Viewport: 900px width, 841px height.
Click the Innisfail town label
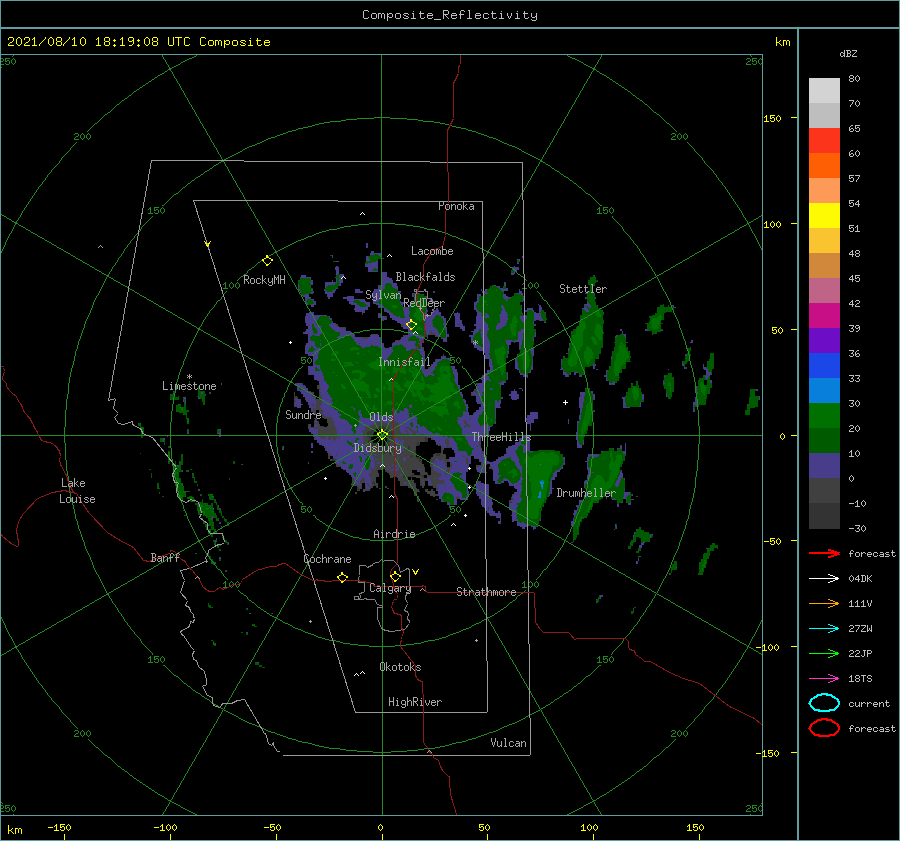tap(404, 362)
